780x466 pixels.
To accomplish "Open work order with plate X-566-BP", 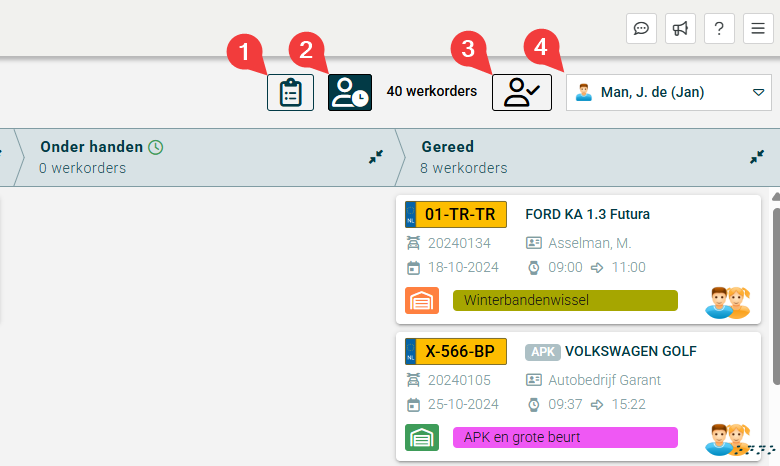I will click(457, 351).
